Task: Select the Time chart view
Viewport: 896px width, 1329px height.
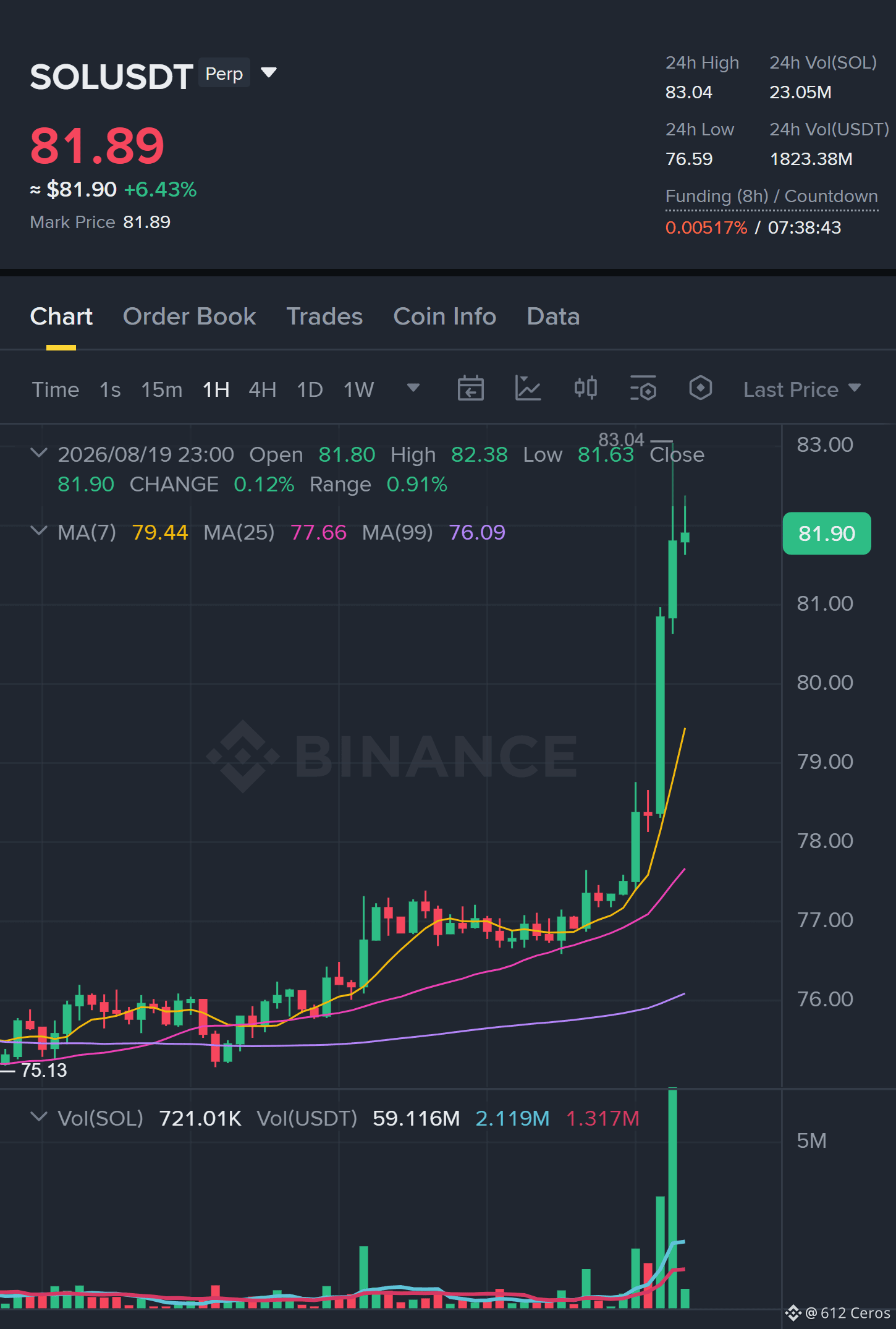Action: click(x=56, y=389)
